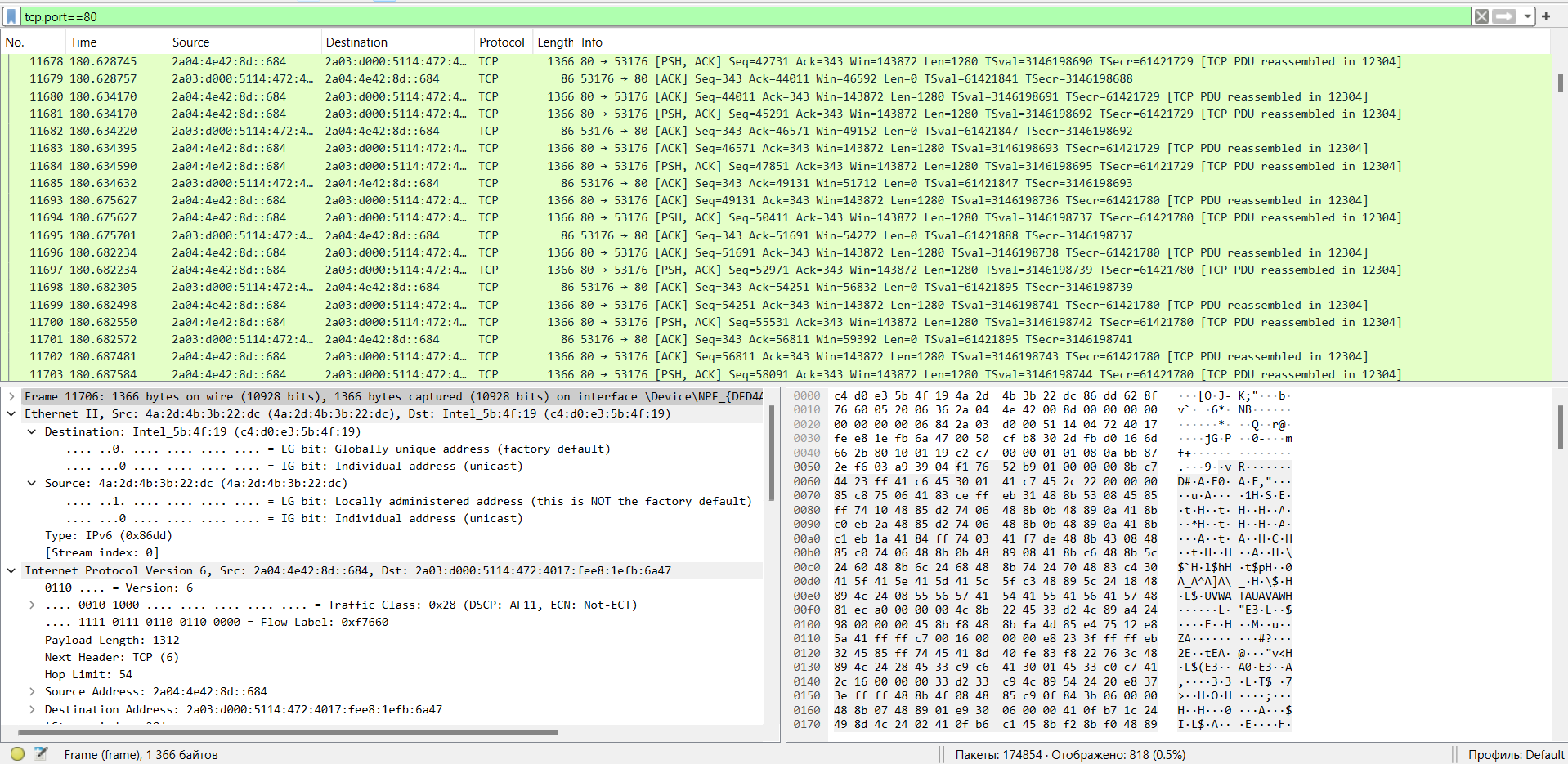Image resolution: width=1568 pixels, height=764 pixels.
Task: Click Profile: Default in status bar
Action: coord(1515,754)
